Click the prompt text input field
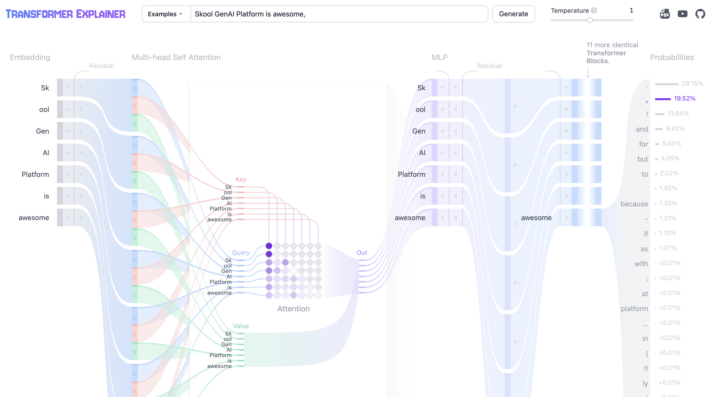 pos(339,14)
